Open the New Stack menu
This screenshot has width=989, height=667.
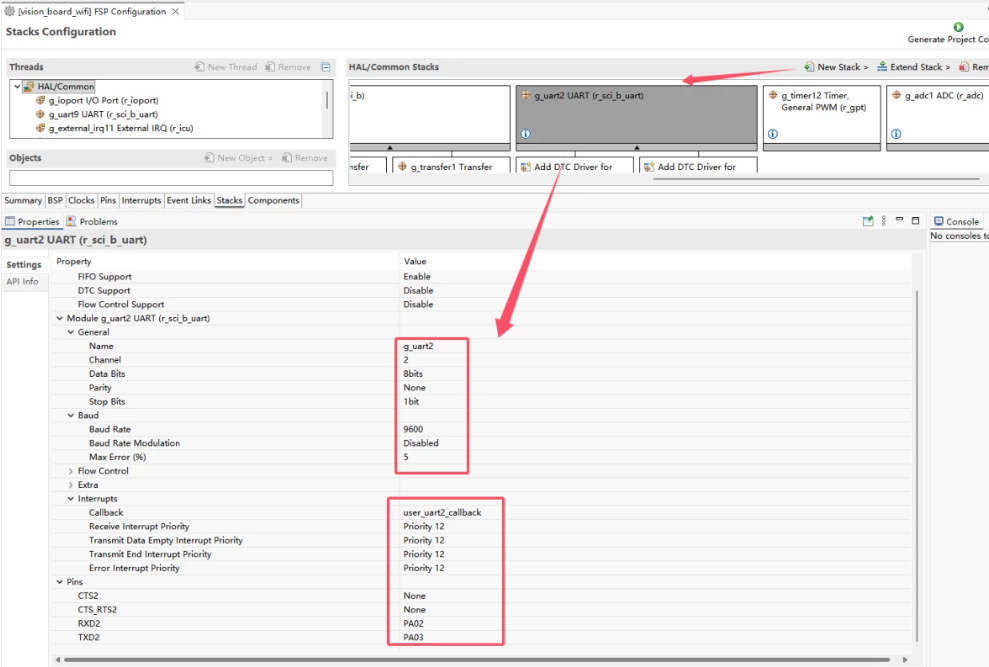click(836, 67)
